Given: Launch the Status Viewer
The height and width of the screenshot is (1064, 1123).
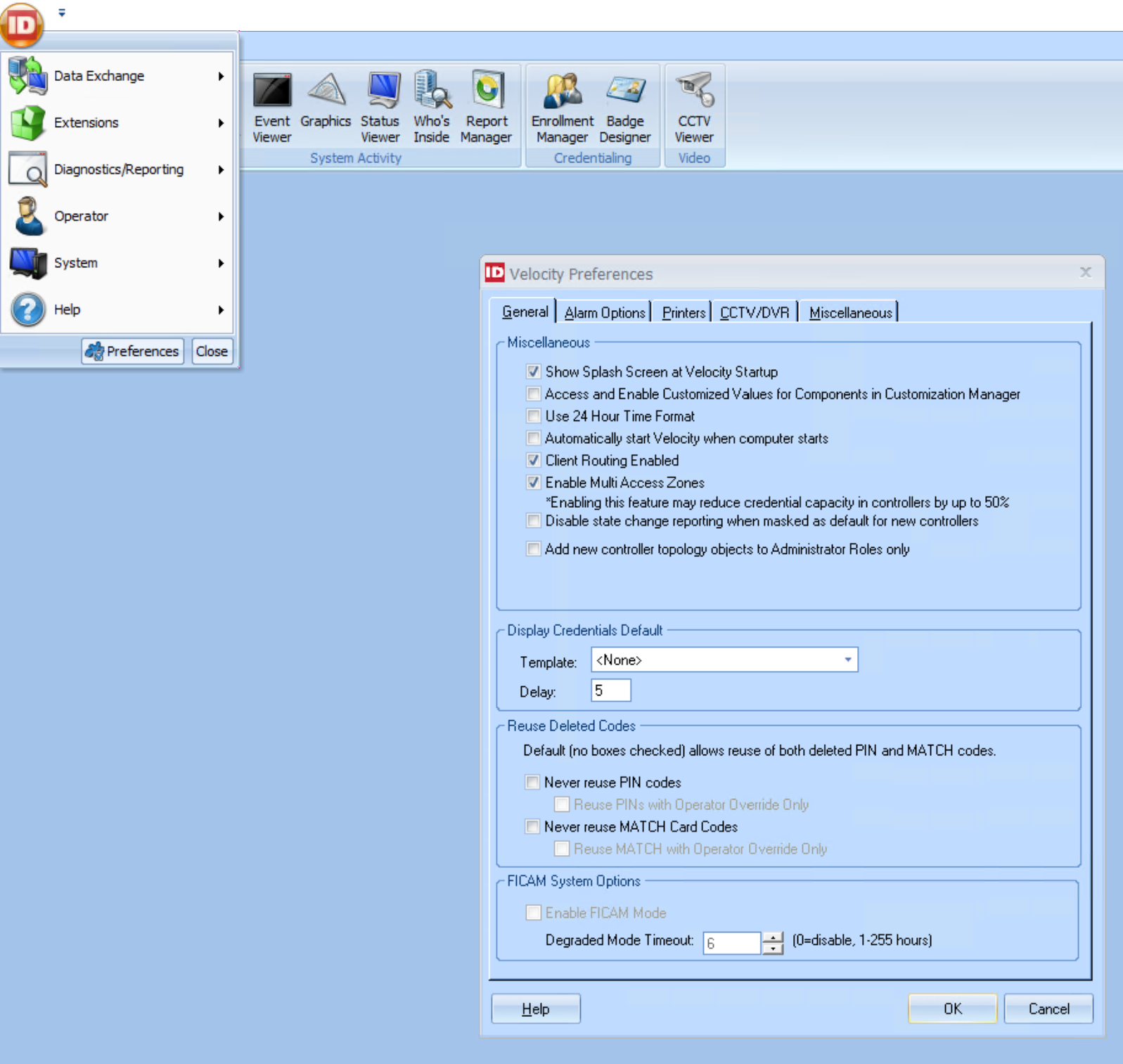Looking at the screenshot, I should (380, 109).
